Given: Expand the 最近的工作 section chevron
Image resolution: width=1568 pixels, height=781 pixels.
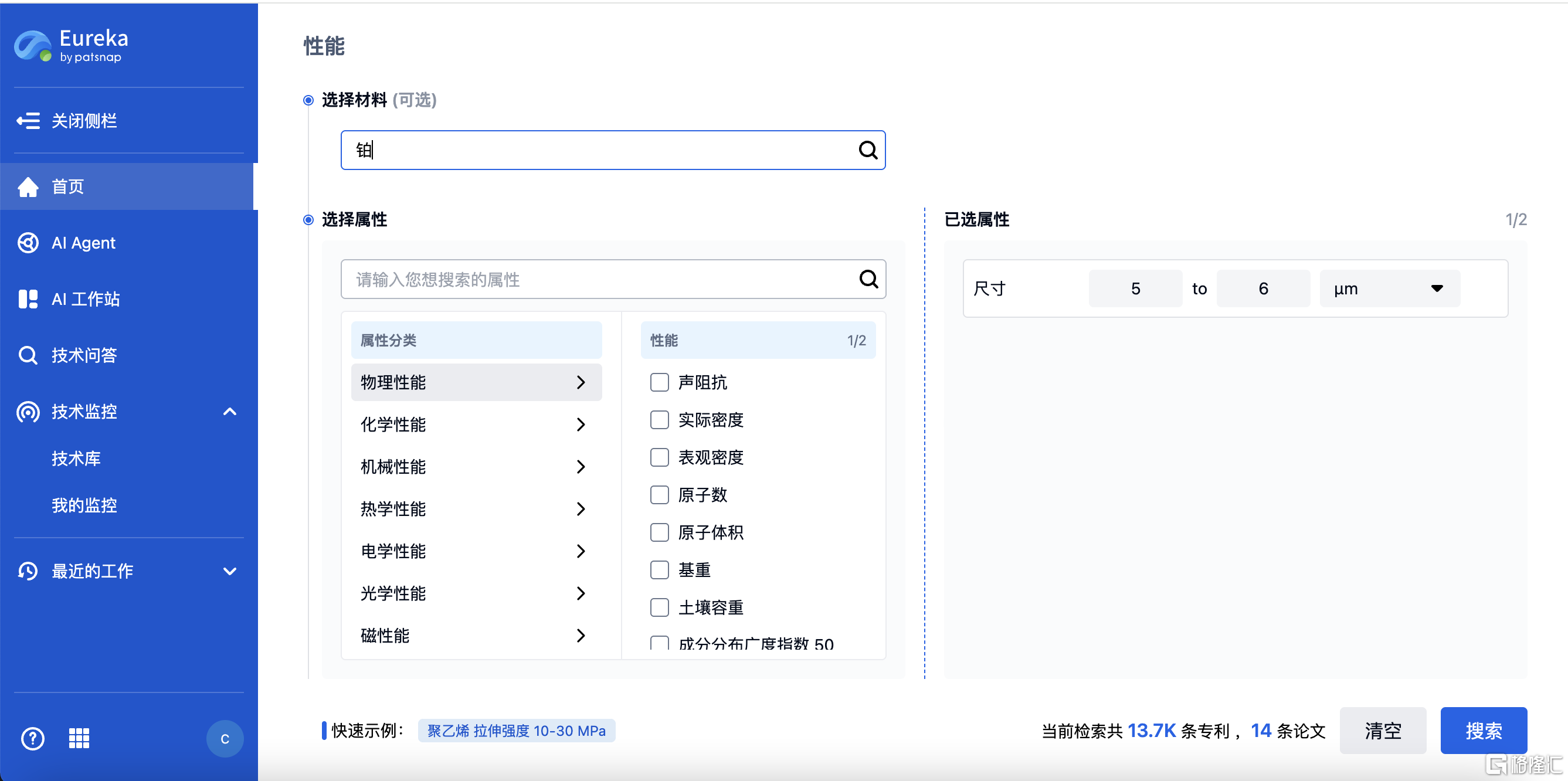Looking at the screenshot, I should click(x=229, y=571).
